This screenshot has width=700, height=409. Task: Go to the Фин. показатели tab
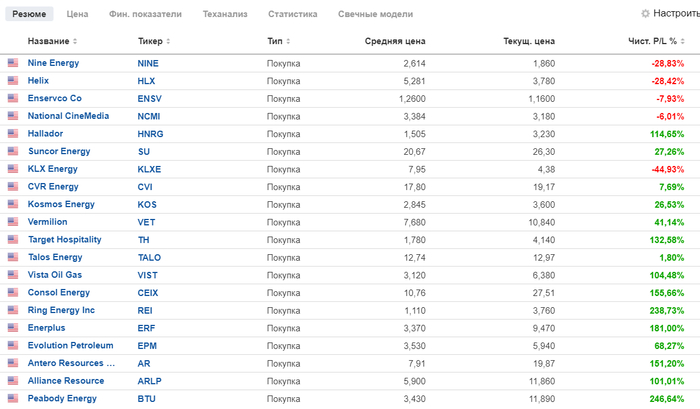145,15
